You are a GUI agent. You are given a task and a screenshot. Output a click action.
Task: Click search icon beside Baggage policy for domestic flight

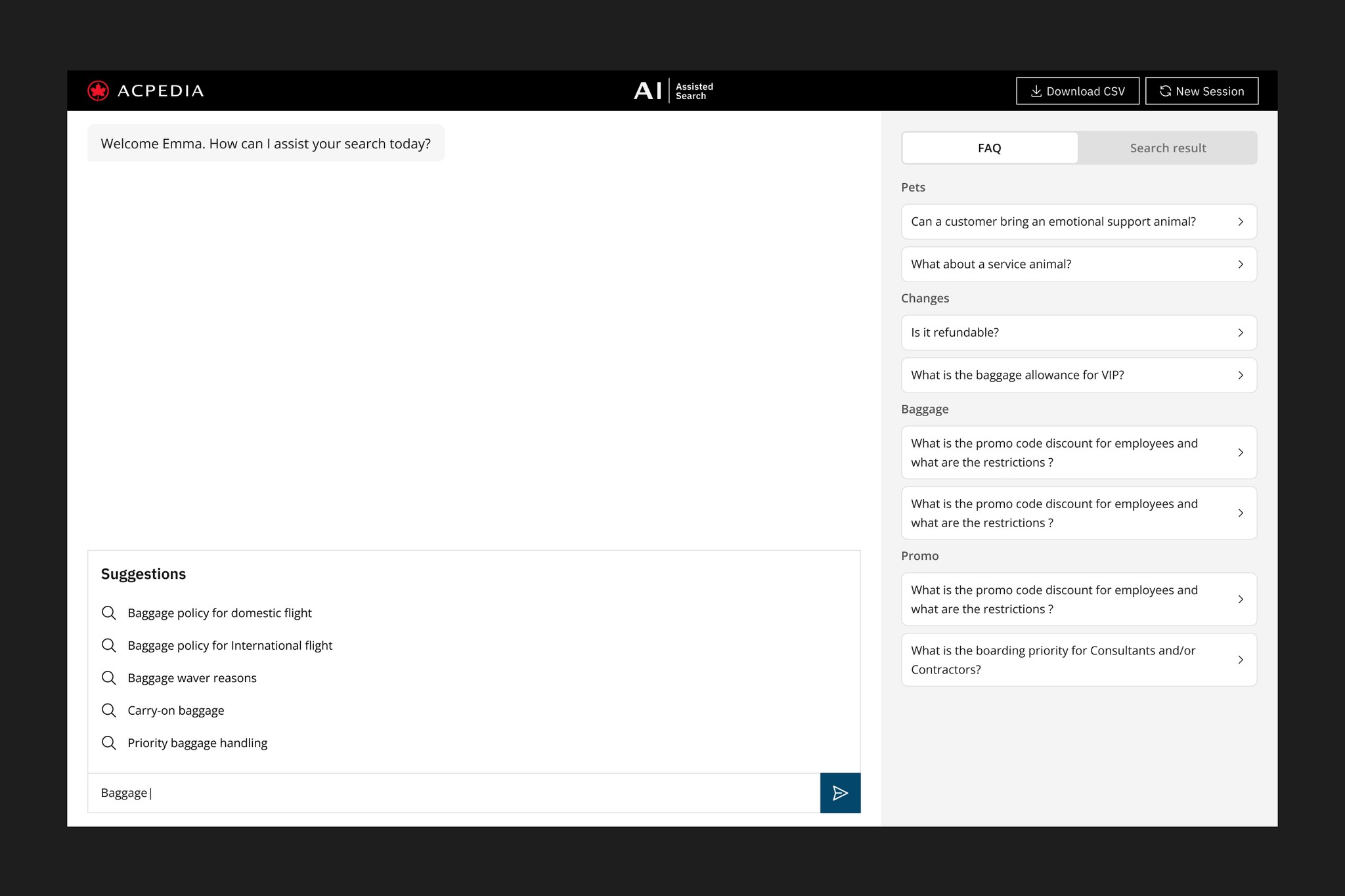pyautogui.click(x=109, y=613)
